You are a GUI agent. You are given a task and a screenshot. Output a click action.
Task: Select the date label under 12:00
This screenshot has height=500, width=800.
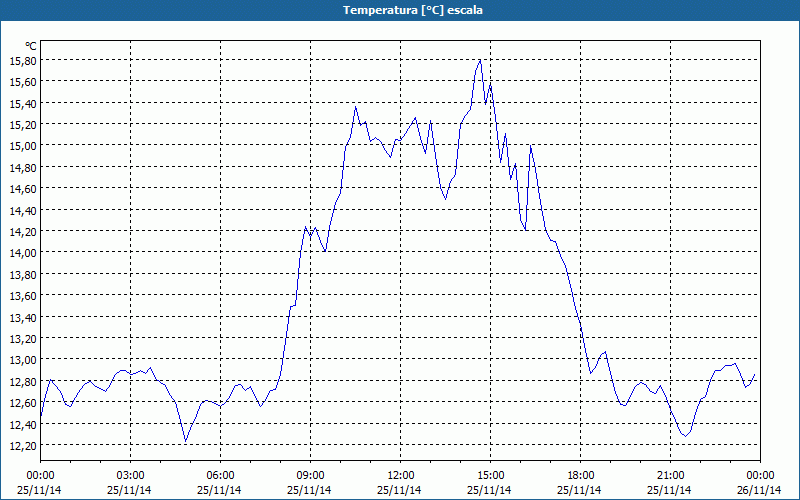pyautogui.click(x=399, y=490)
